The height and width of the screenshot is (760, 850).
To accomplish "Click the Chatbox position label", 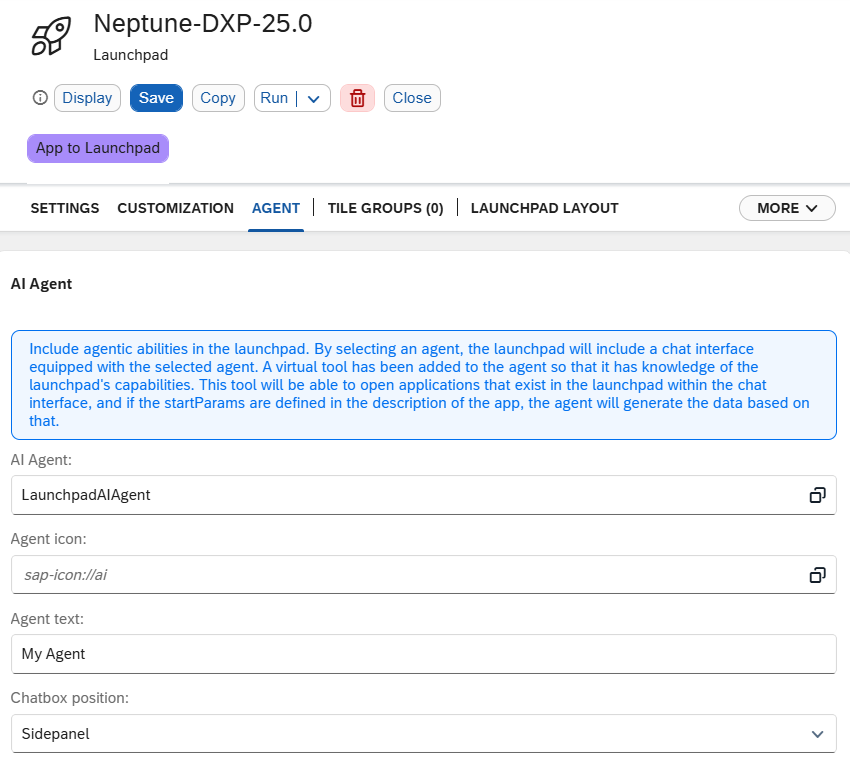I will coord(70,698).
